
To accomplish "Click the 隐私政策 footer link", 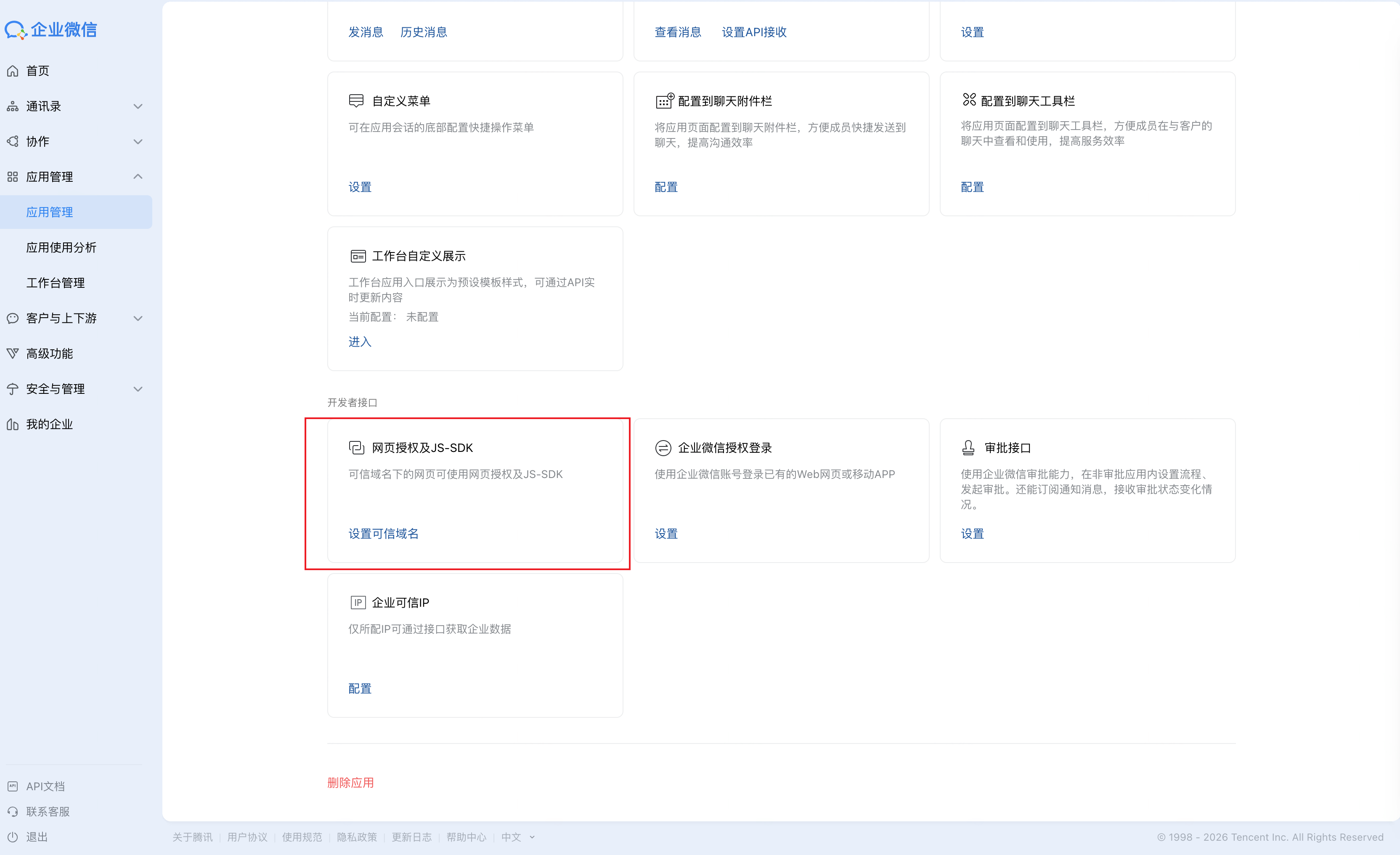I will click(357, 837).
